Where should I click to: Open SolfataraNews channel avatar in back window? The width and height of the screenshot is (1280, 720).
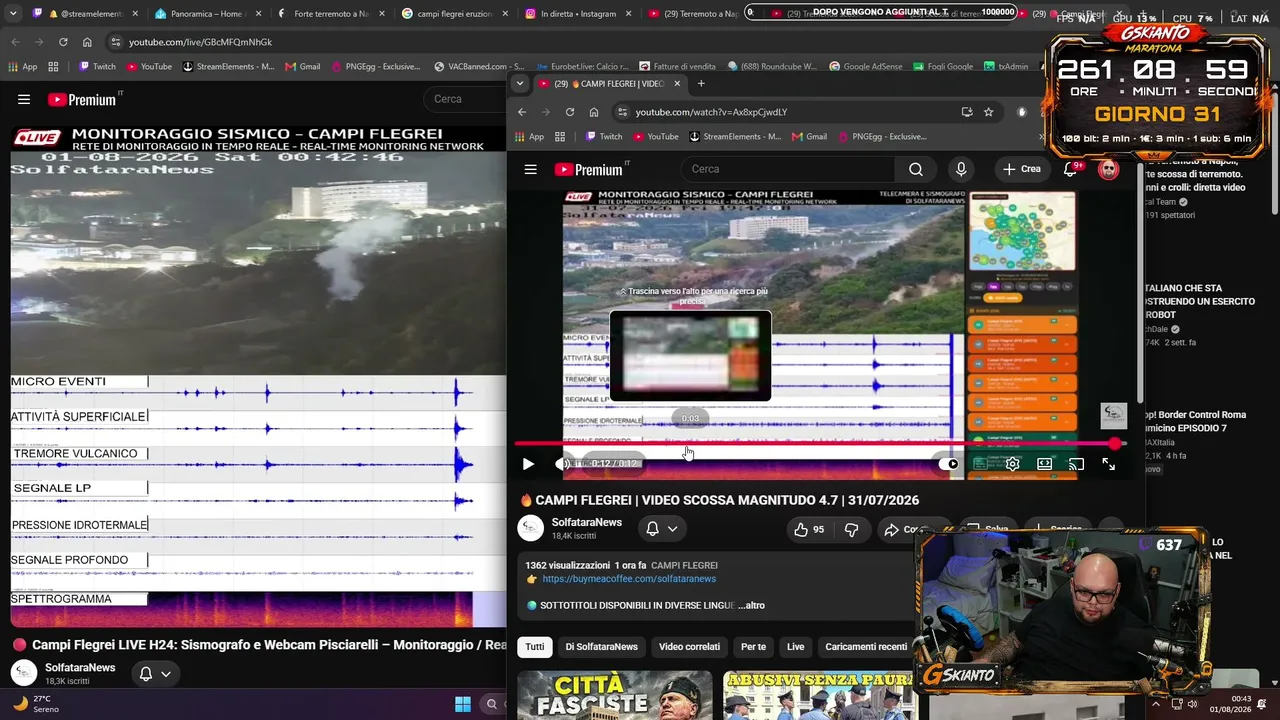click(24, 673)
